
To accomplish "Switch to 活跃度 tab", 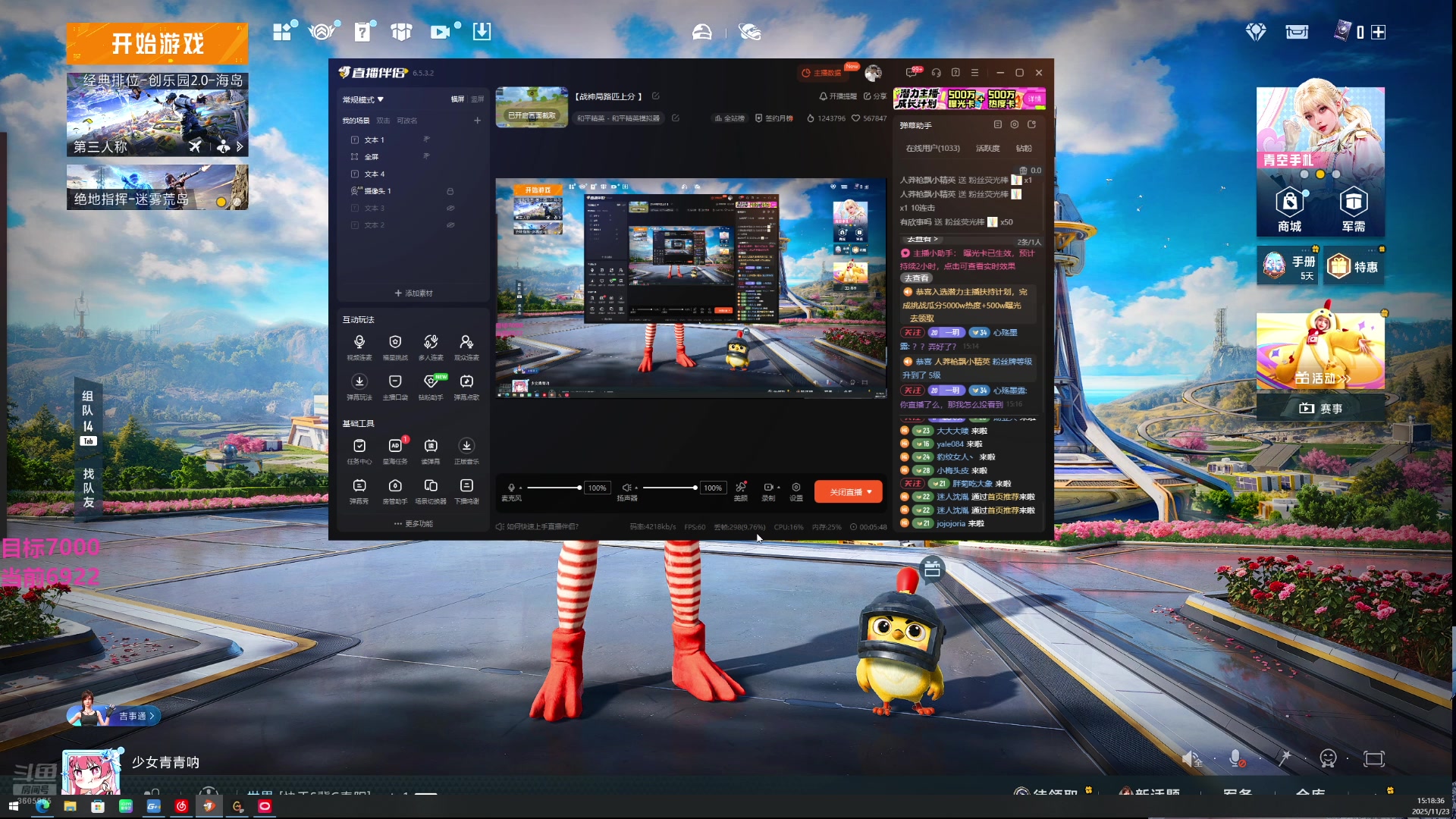I will tap(987, 149).
